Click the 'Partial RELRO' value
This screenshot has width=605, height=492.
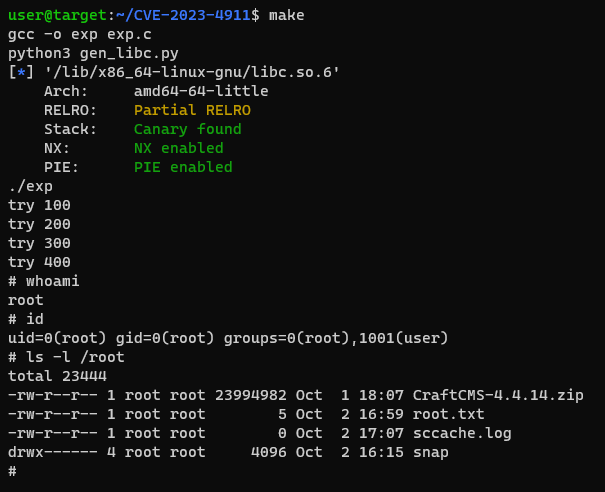coord(192,110)
